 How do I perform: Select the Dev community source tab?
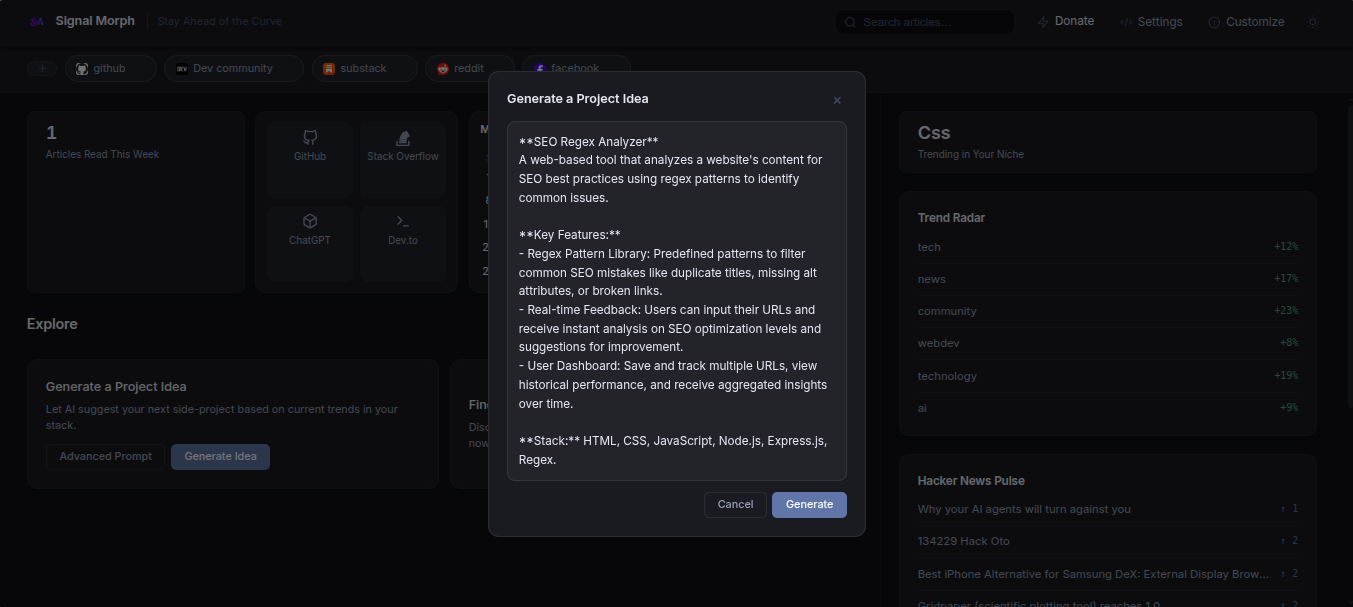[233, 68]
